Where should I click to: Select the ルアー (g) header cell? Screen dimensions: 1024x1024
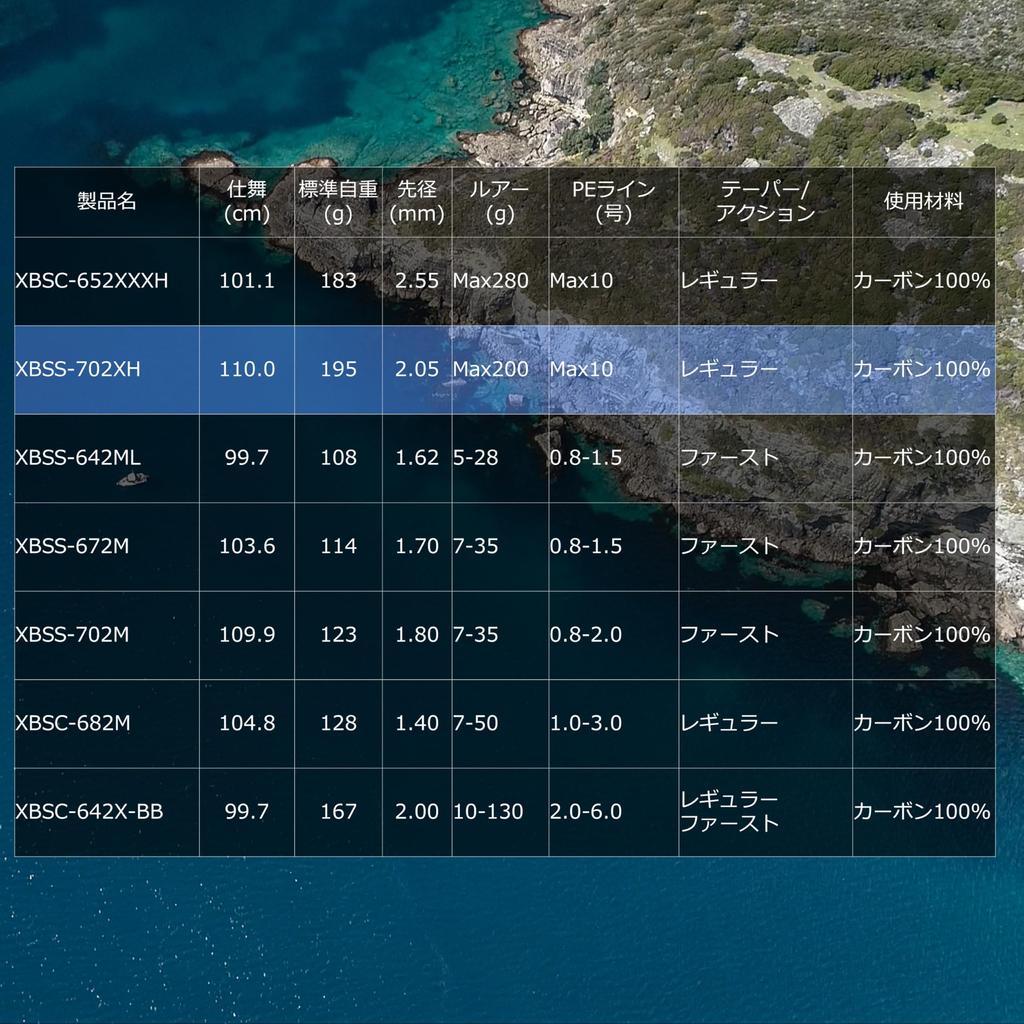pyautogui.click(x=498, y=201)
